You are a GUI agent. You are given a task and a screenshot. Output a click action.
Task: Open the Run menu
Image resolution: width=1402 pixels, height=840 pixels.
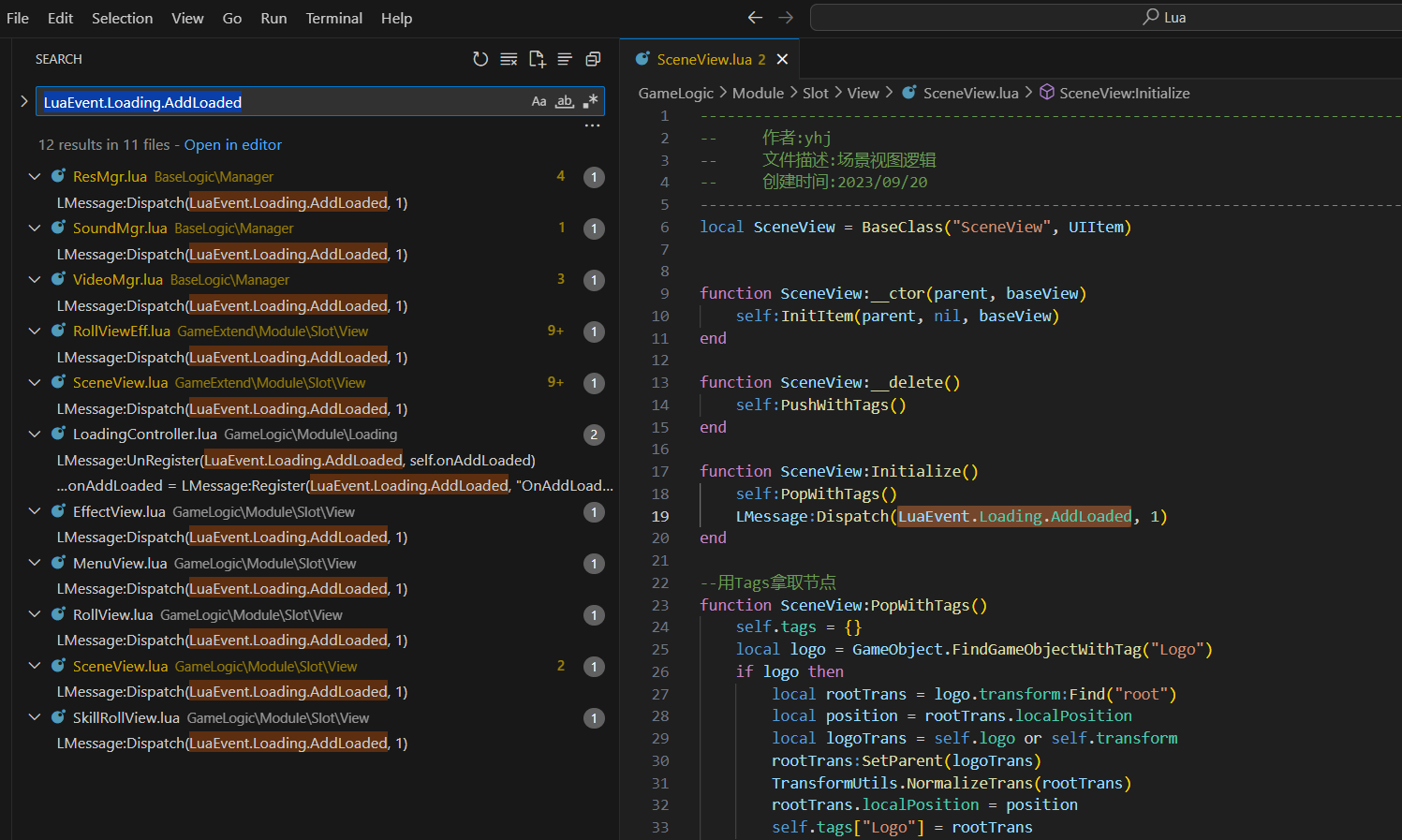click(x=273, y=18)
